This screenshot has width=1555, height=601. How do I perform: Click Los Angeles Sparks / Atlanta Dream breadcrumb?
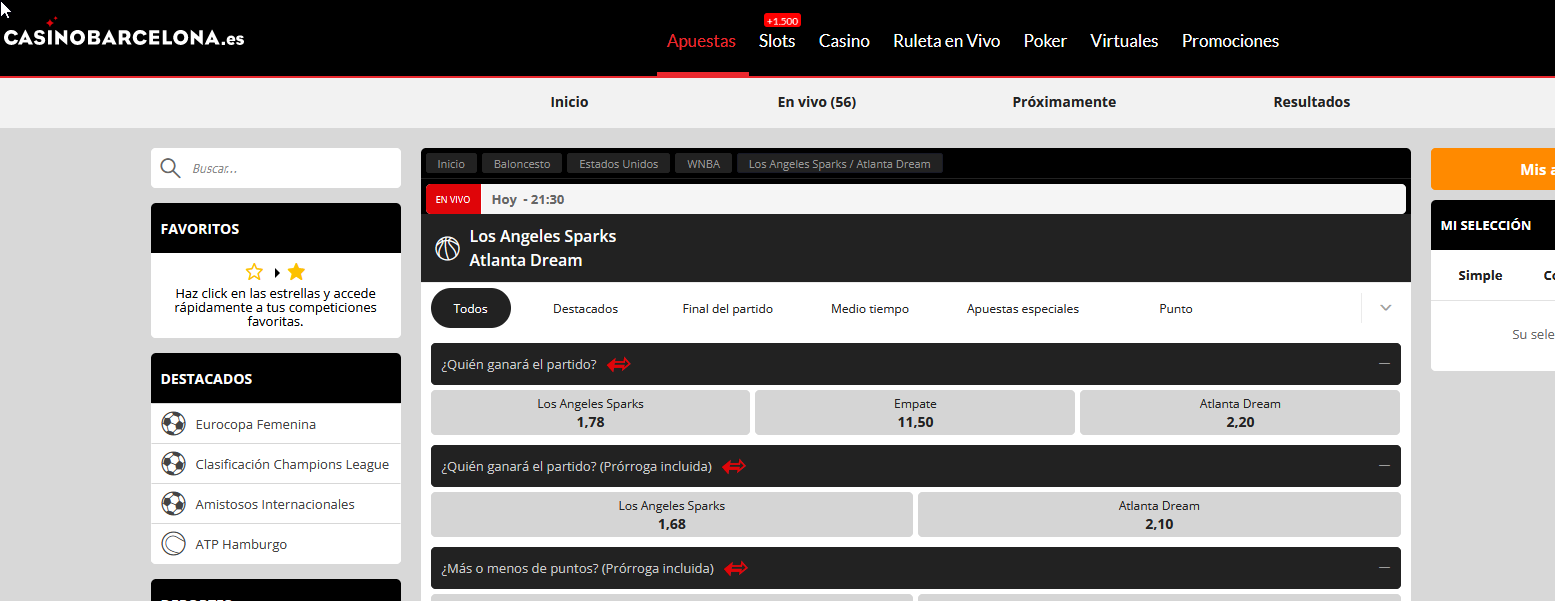840,164
